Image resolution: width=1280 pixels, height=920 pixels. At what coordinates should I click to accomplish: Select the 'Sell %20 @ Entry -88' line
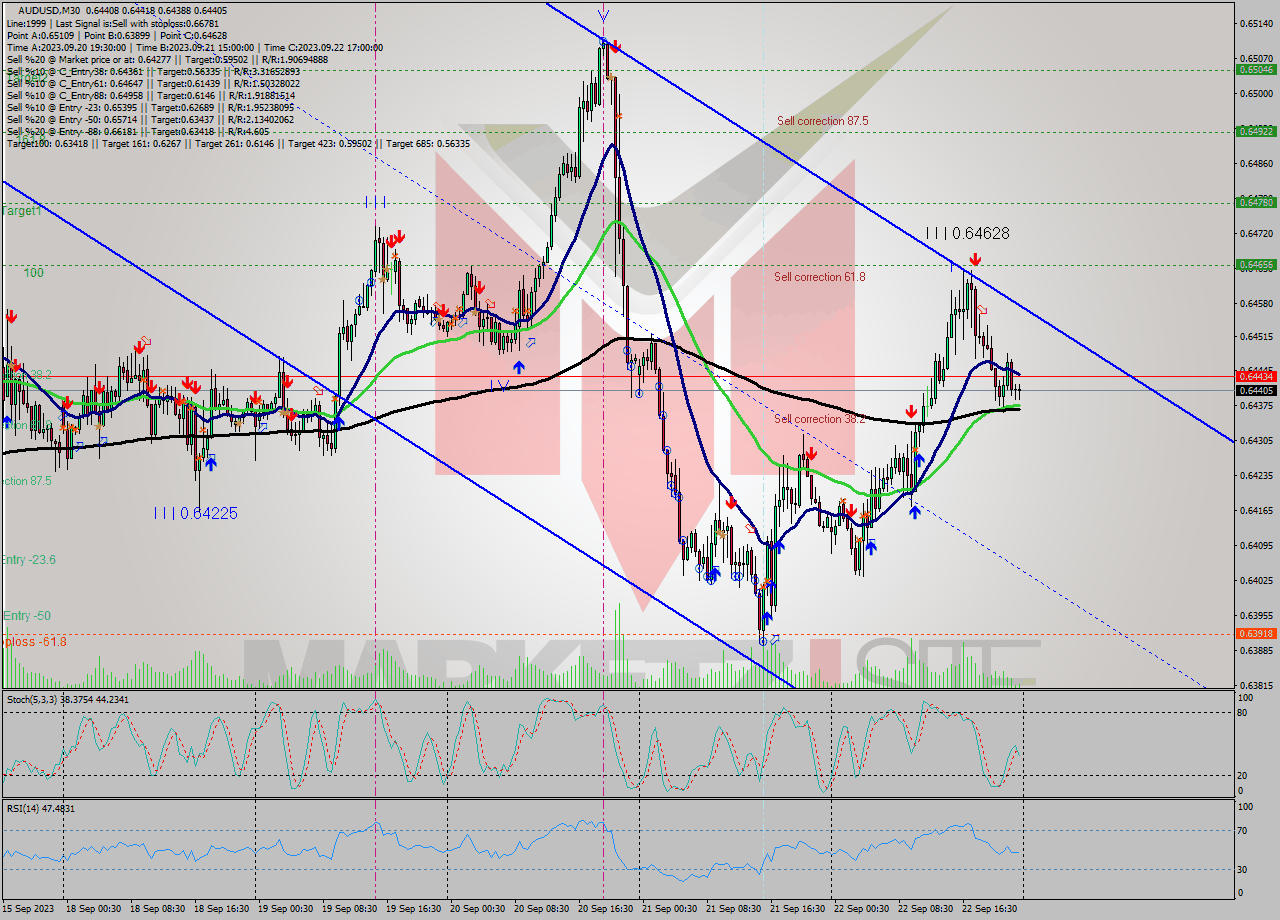tap(137, 131)
